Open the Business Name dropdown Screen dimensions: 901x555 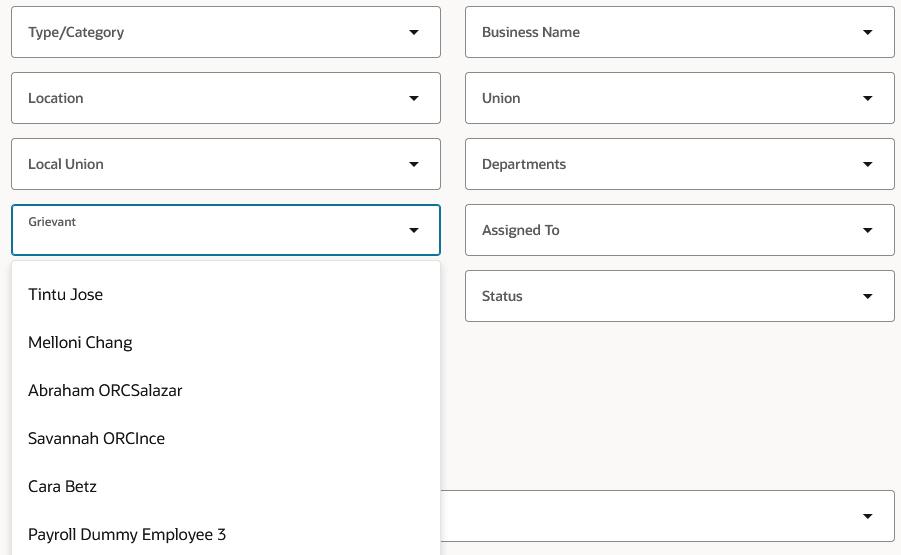(x=680, y=32)
